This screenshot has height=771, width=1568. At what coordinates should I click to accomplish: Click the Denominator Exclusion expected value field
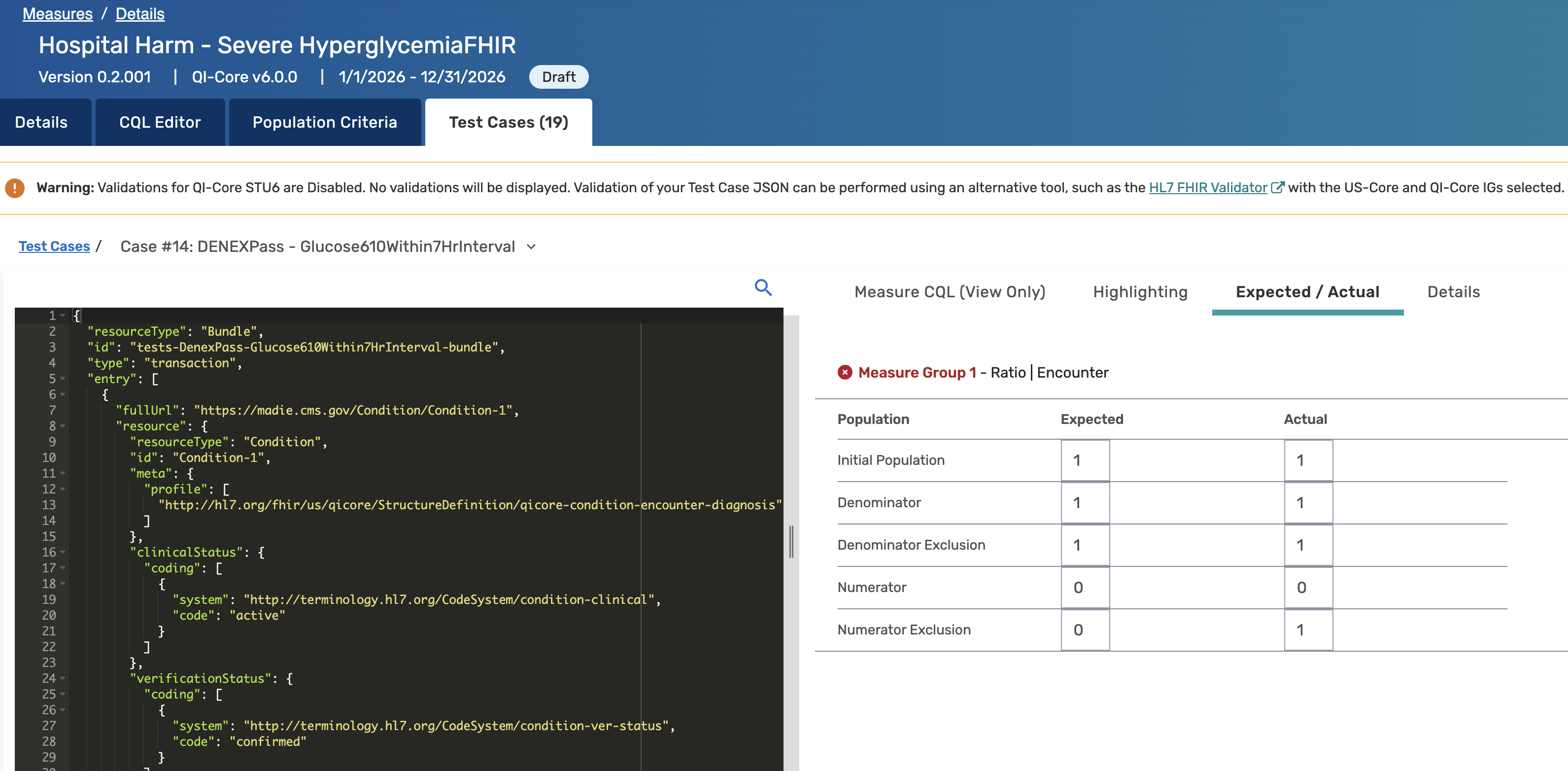coord(1084,545)
